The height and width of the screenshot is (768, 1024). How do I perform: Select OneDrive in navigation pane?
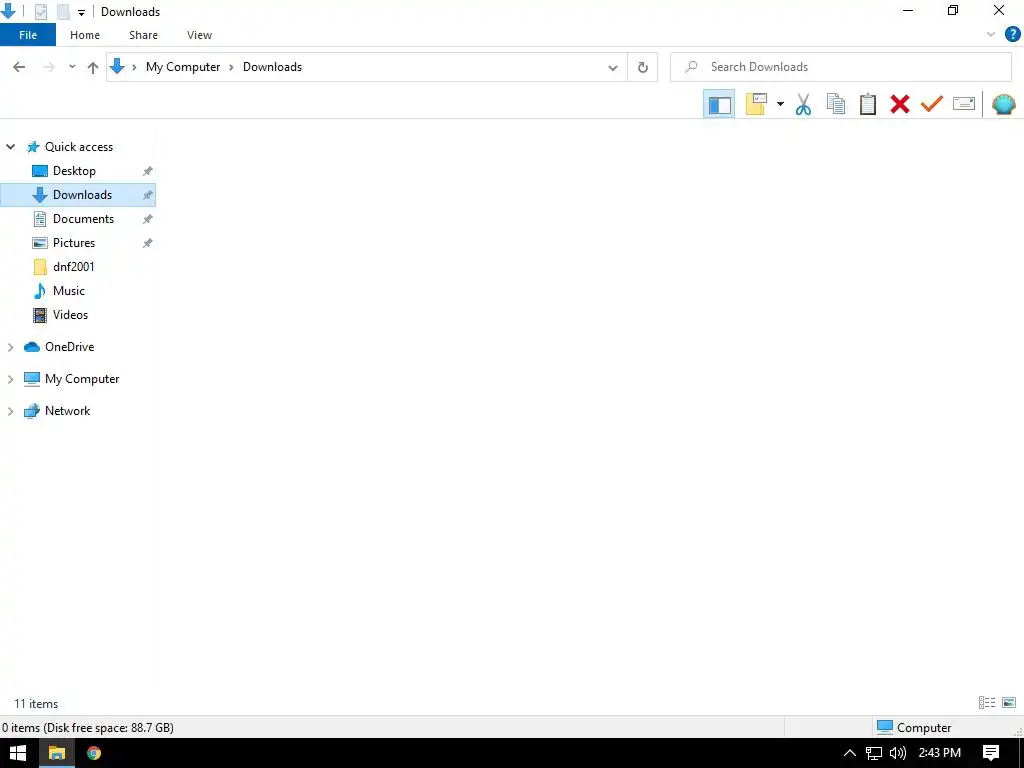(x=69, y=347)
